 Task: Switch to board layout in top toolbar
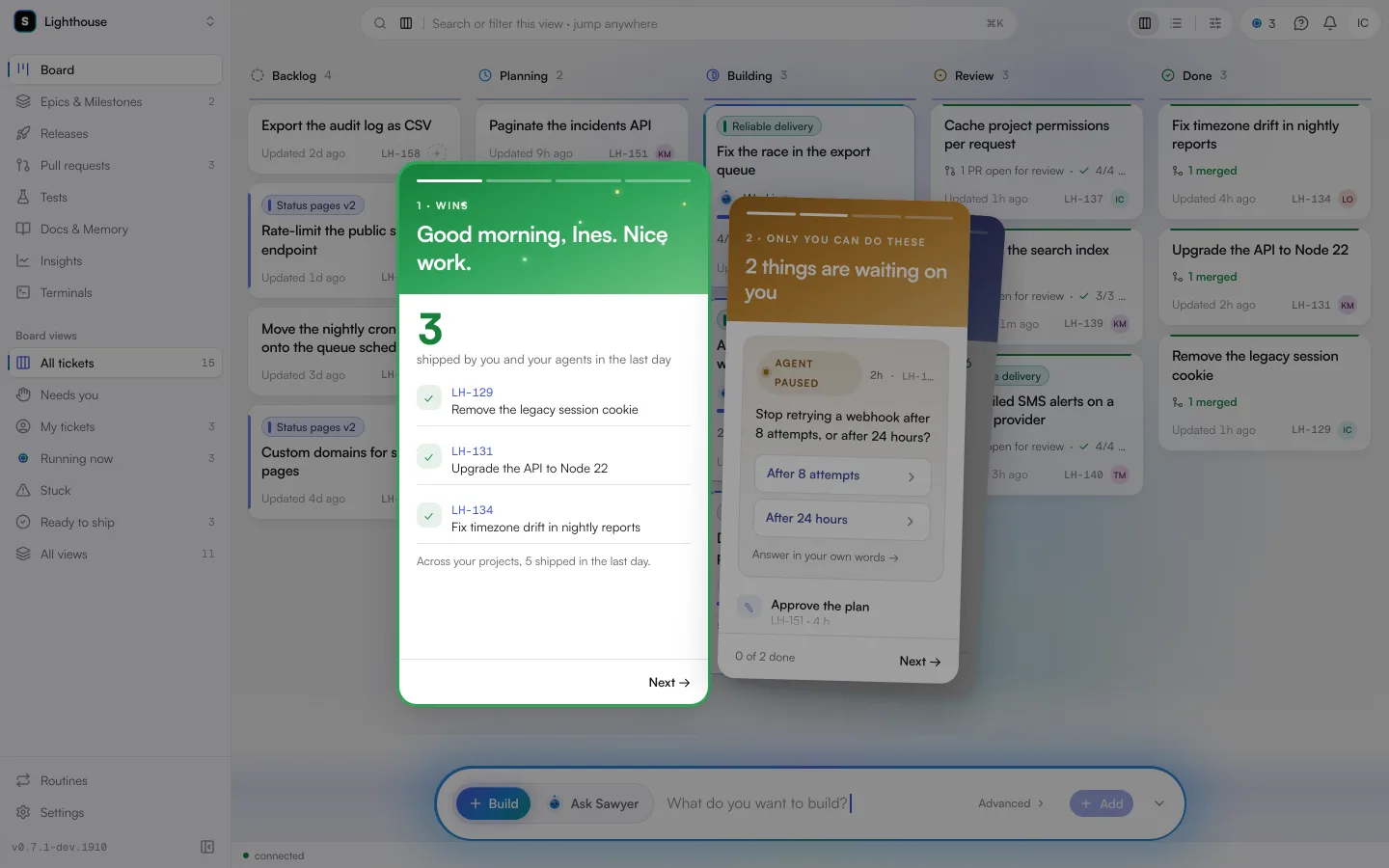pos(1145,23)
